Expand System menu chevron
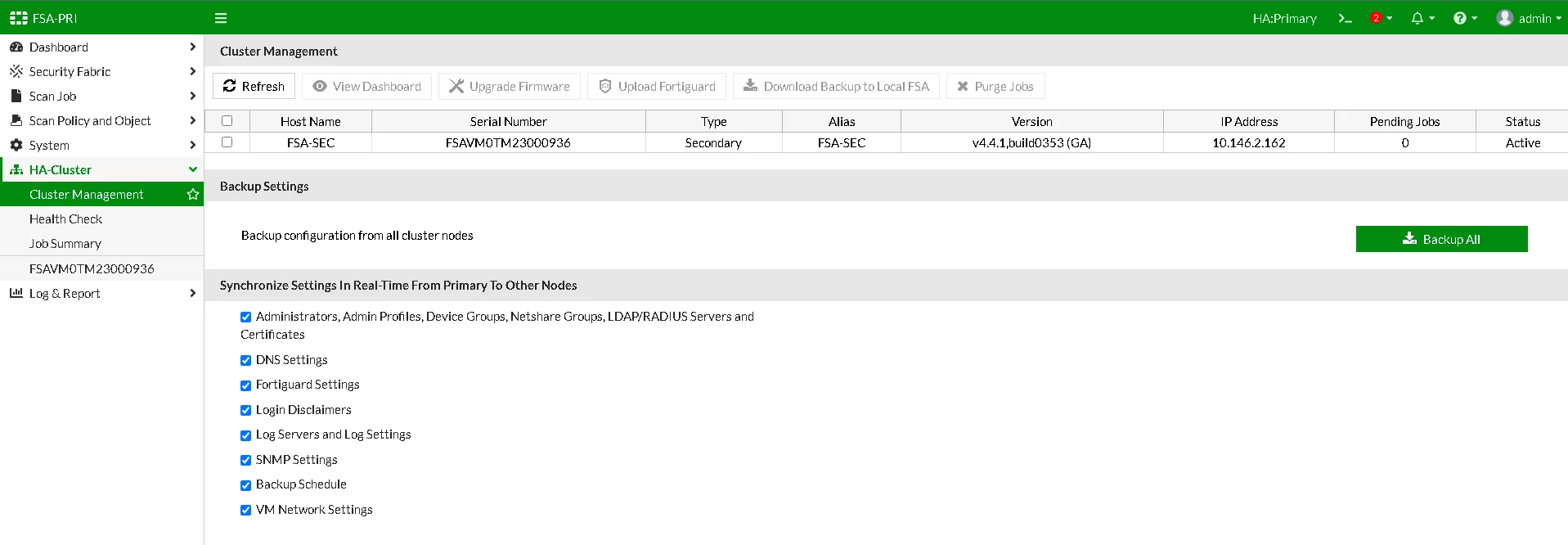The height and width of the screenshot is (545, 1568). [x=193, y=145]
